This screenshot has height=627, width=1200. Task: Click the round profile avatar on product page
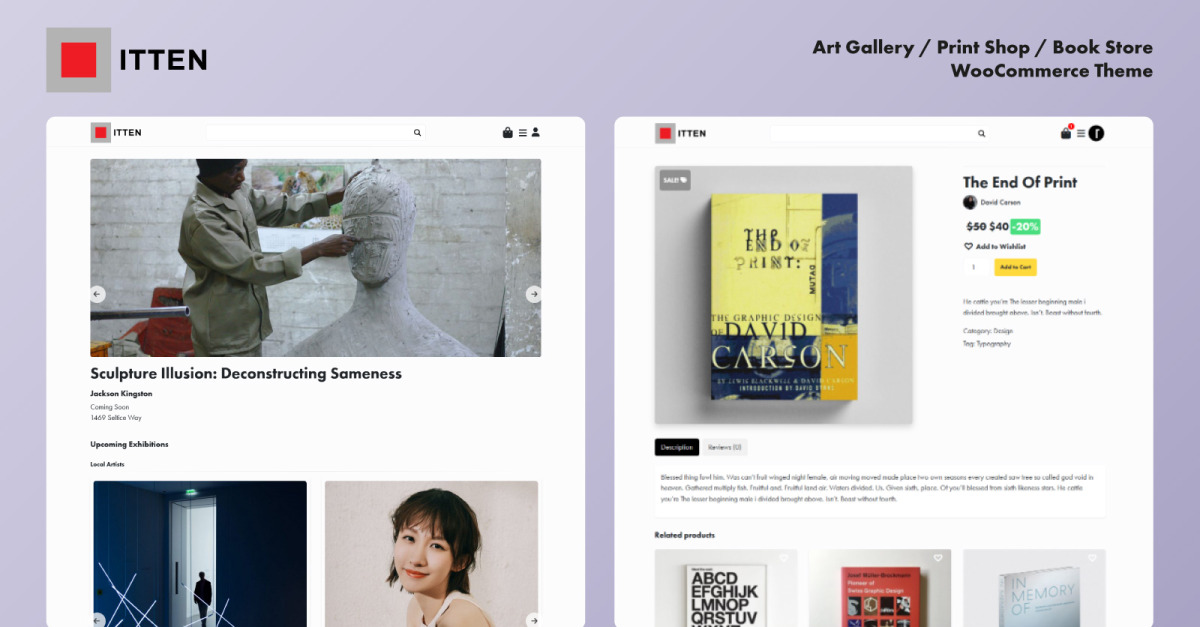tap(1096, 133)
